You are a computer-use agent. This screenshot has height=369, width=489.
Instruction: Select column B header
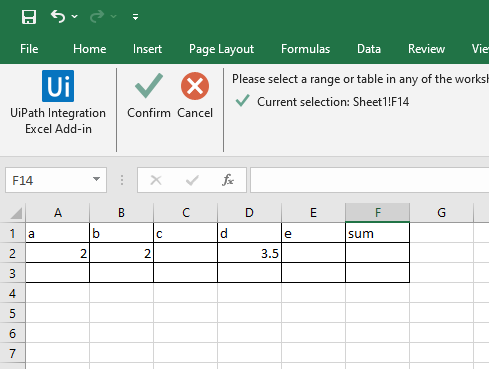tap(121, 213)
